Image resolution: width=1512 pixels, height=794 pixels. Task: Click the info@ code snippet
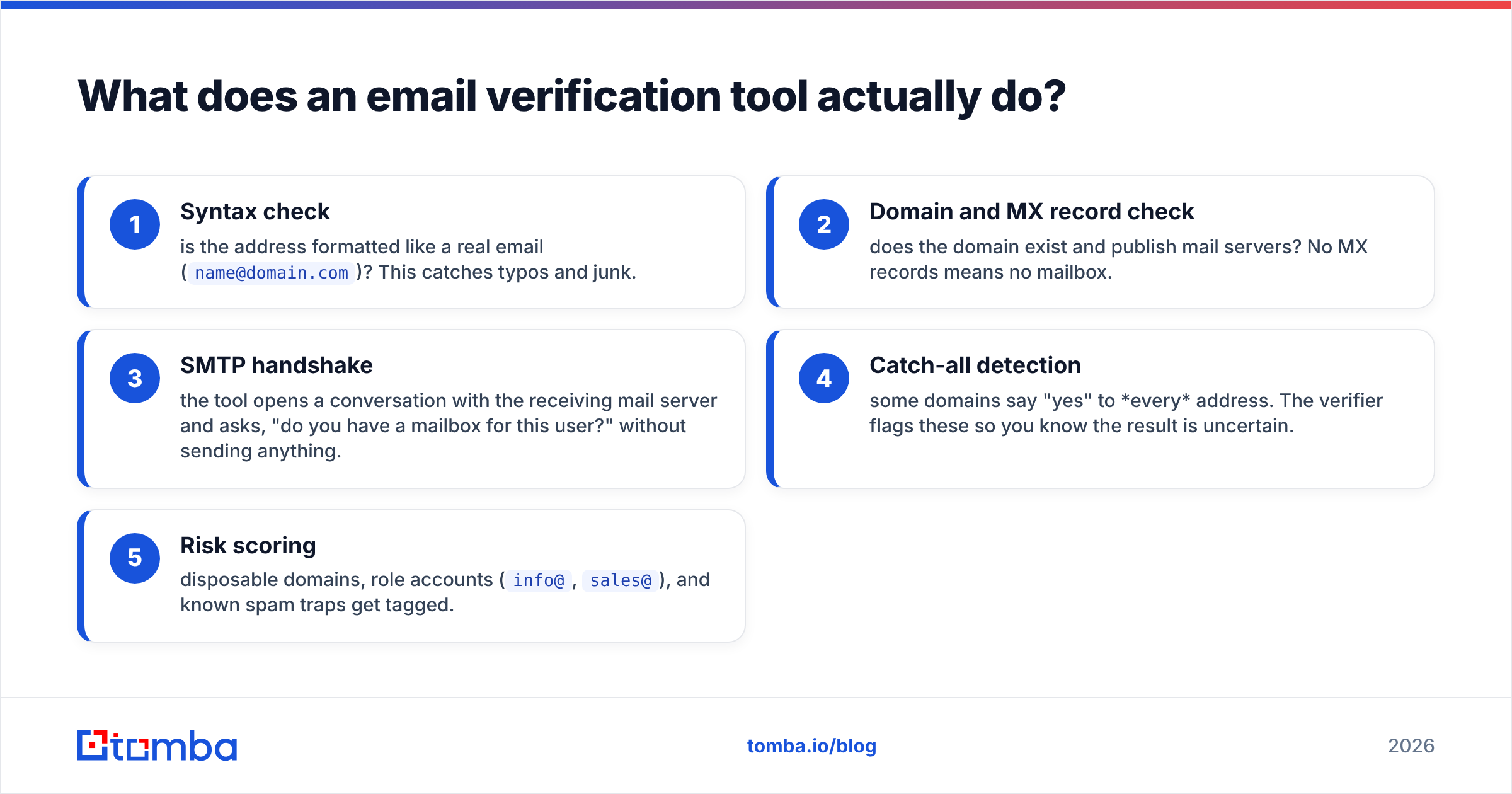point(539,580)
